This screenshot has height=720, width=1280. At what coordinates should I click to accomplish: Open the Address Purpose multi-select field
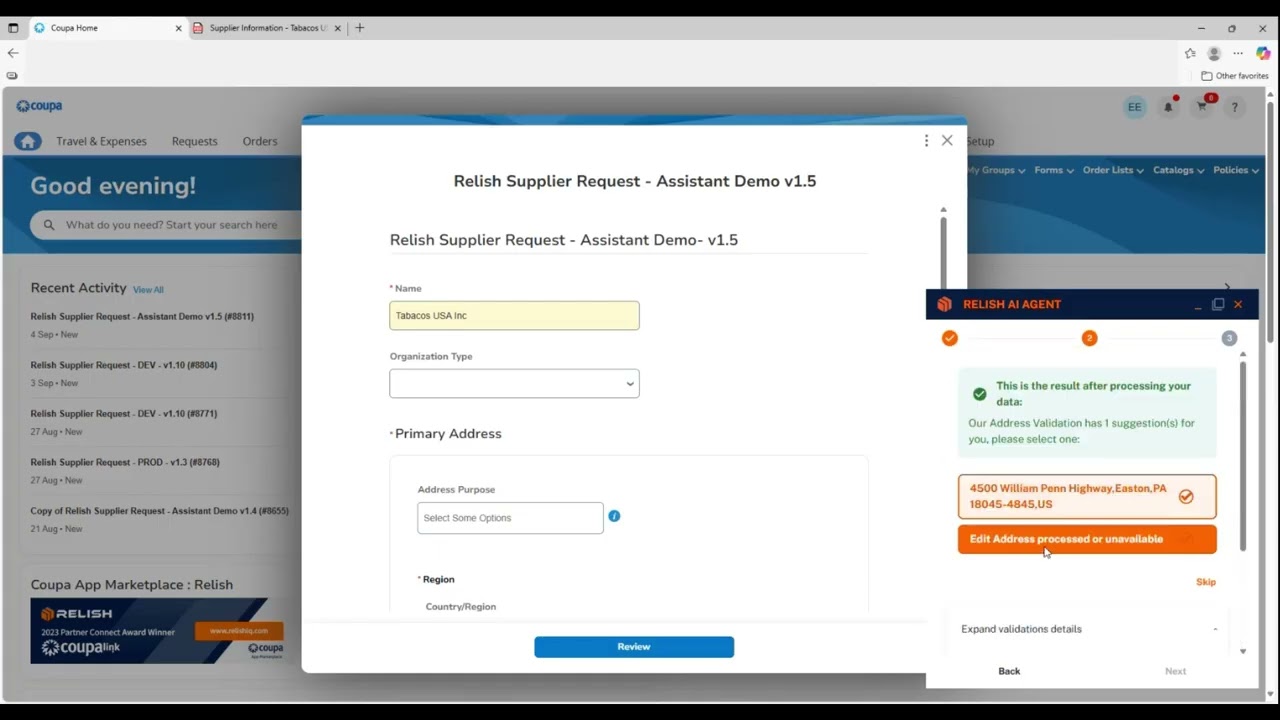tap(510, 518)
